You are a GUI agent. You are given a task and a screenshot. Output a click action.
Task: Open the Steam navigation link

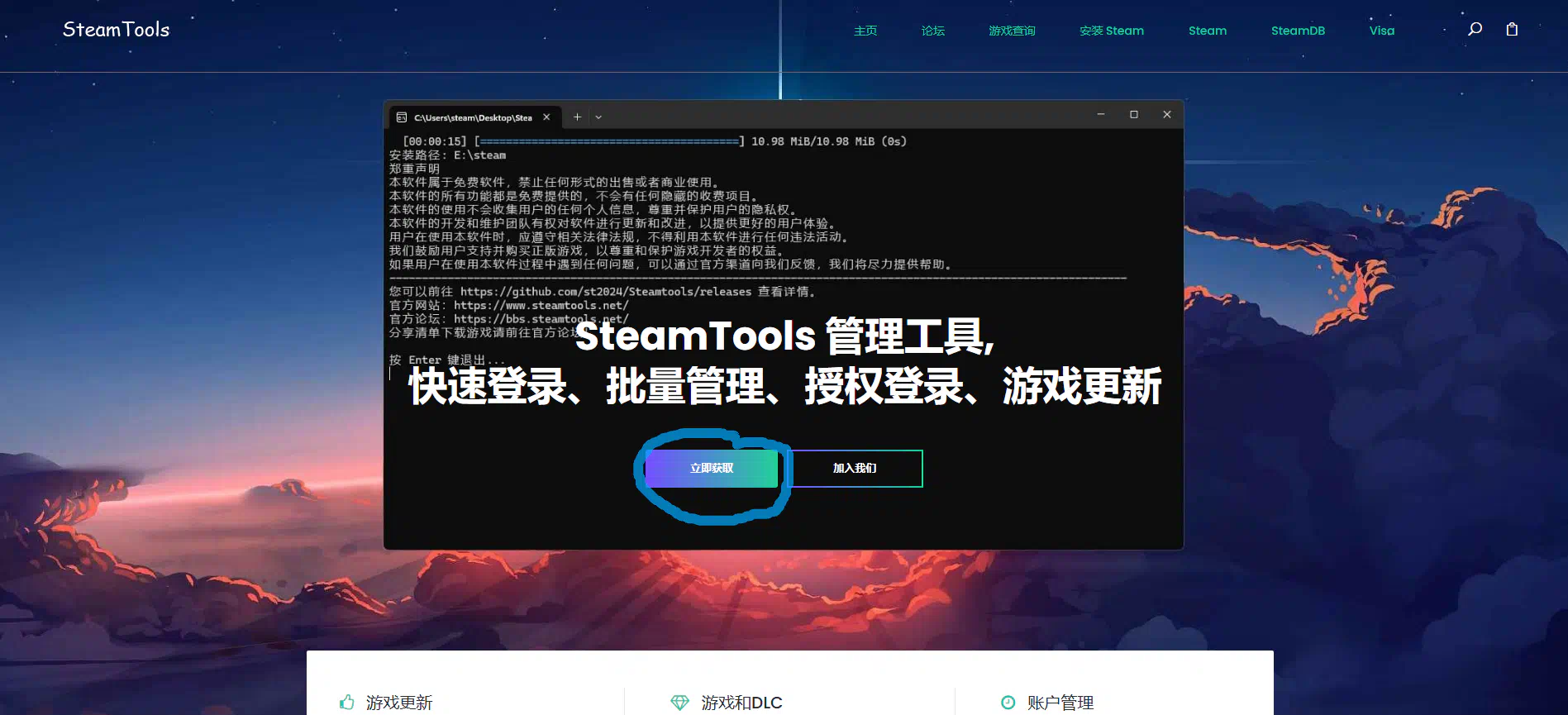pyautogui.click(x=1208, y=31)
